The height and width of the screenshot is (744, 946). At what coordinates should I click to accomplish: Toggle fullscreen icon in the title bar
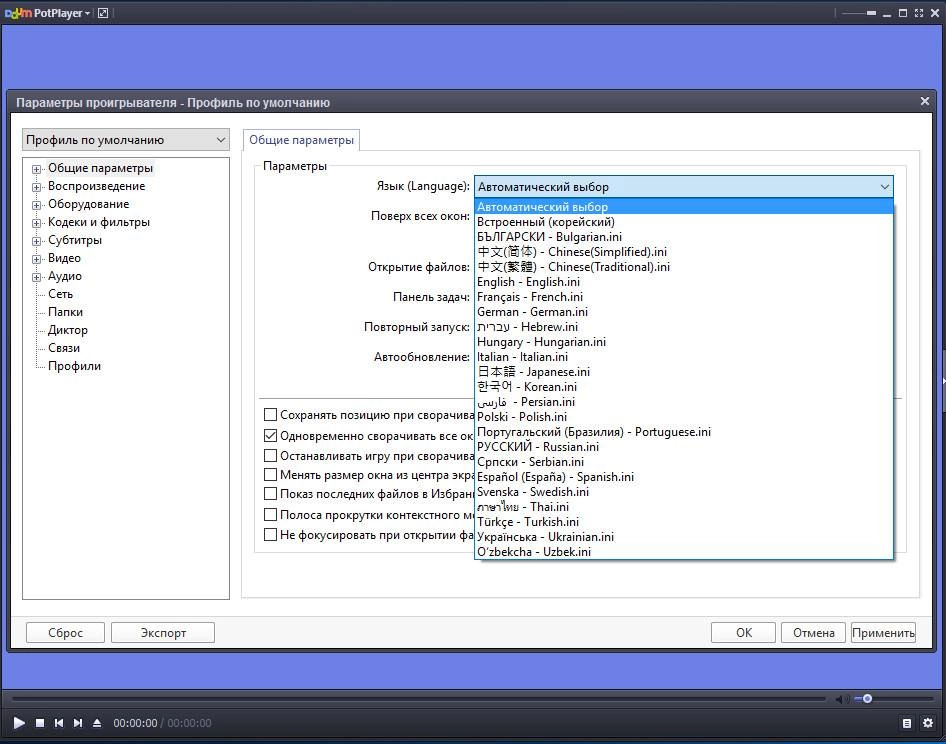pyautogui.click(x=919, y=13)
